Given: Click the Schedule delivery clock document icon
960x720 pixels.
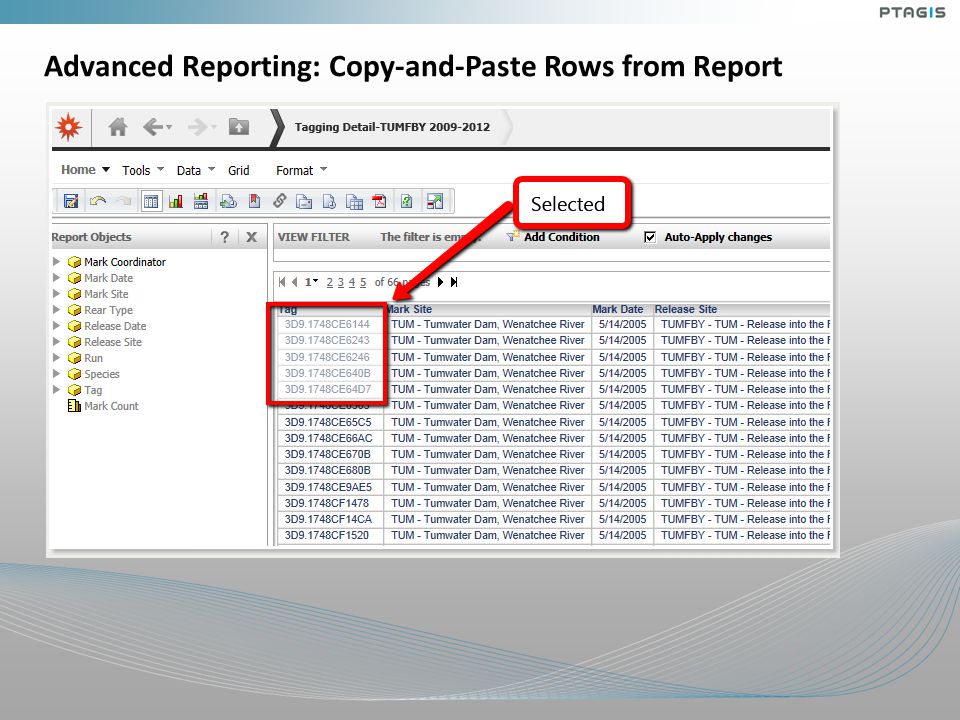Looking at the screenshot, I should (x=329, y=201).
